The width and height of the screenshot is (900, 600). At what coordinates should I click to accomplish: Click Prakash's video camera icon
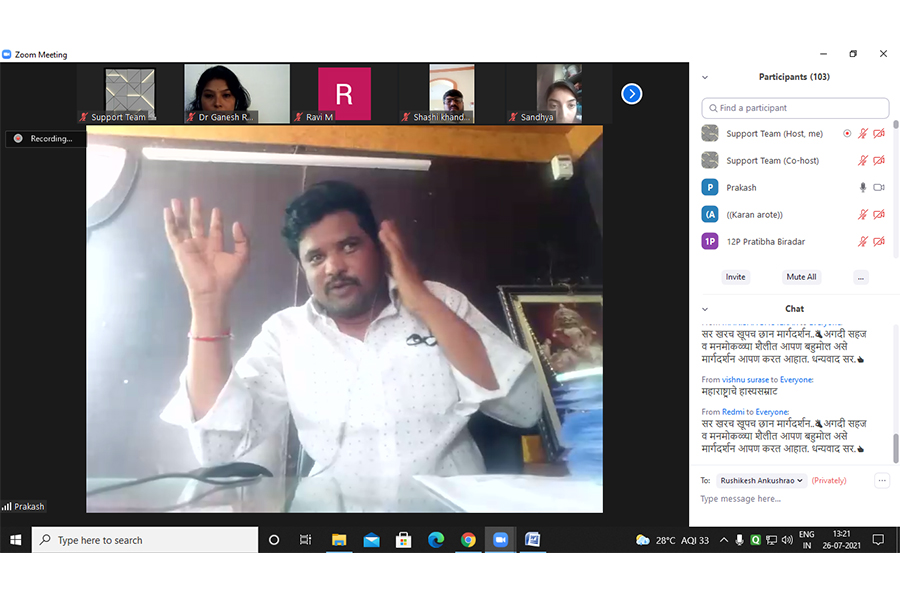(879, 188)
